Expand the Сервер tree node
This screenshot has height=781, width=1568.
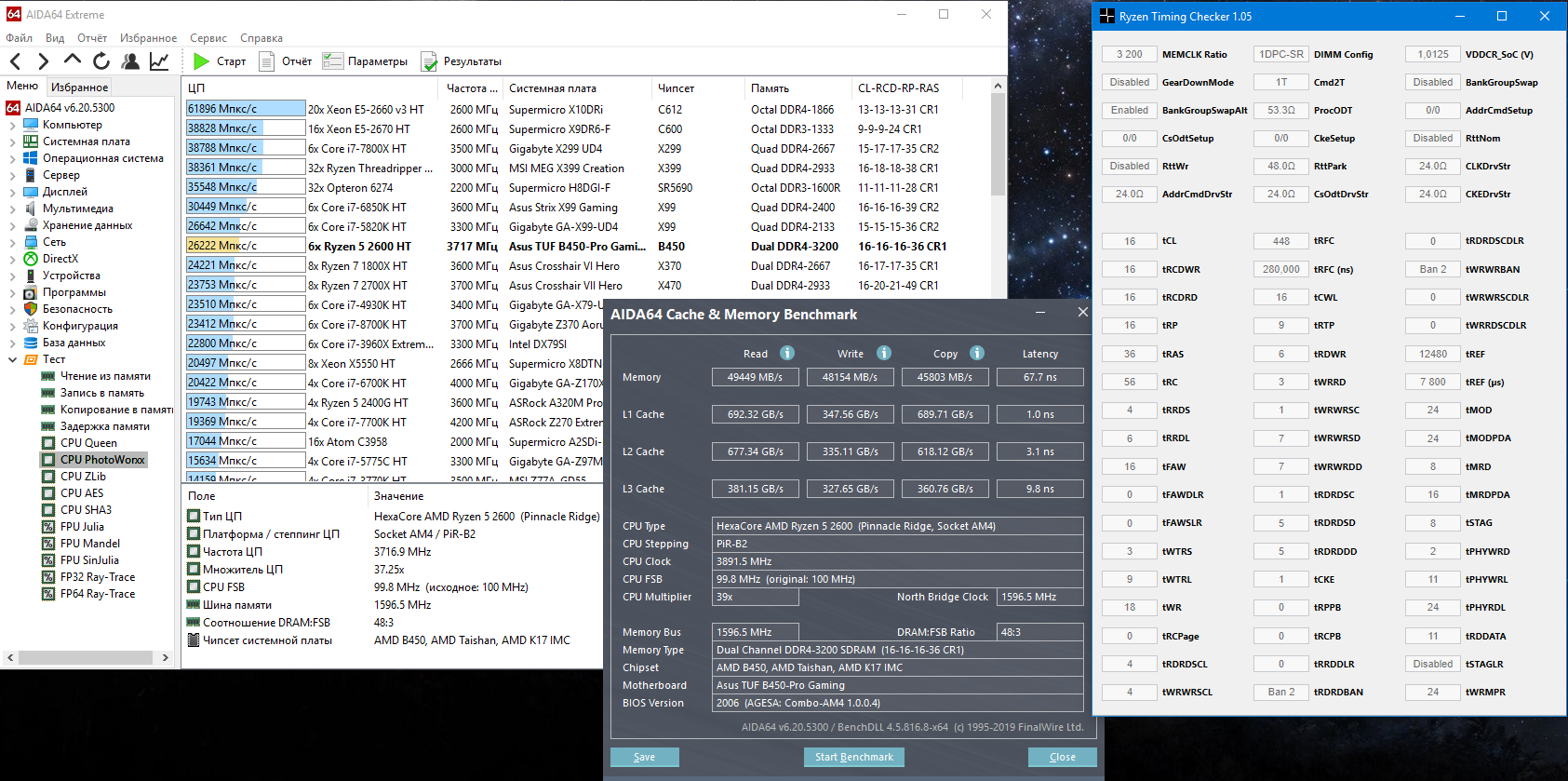(x=12, y=175)
